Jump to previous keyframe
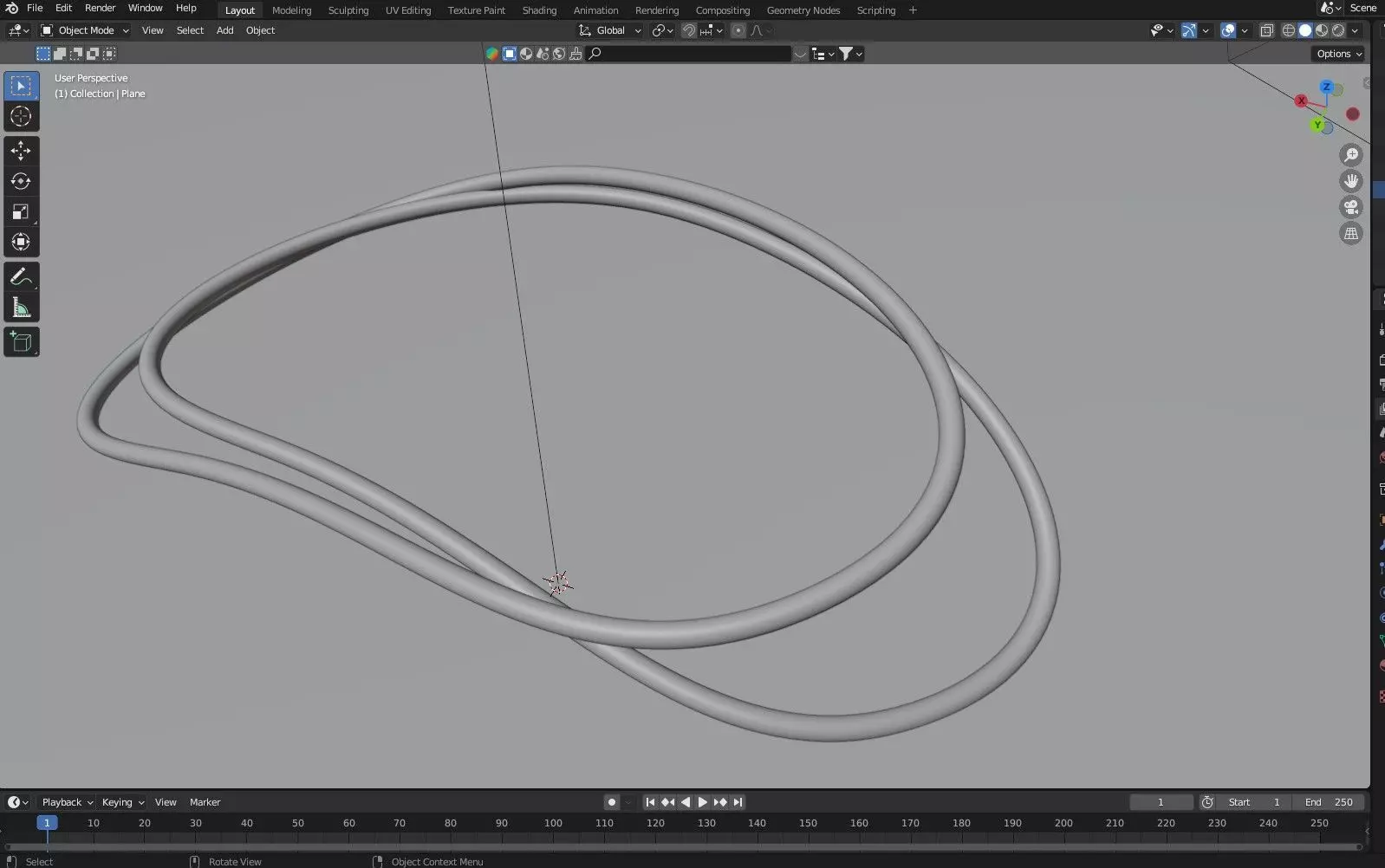 (x=667, y=802)
